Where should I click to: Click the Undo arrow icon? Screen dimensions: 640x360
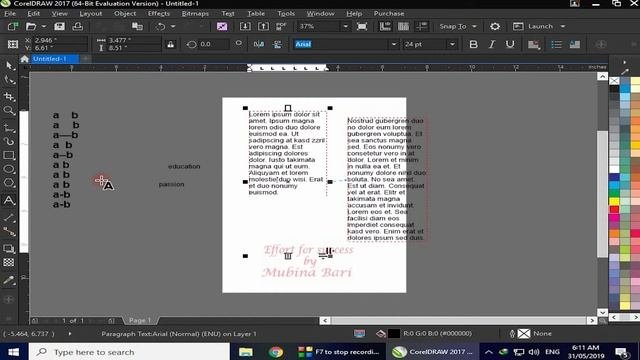[x=160, y=27]
